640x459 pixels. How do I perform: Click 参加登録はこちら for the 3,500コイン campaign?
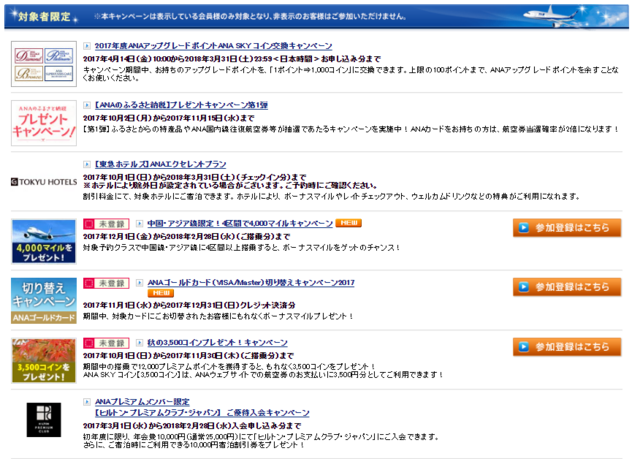click(x=567, y=347)
